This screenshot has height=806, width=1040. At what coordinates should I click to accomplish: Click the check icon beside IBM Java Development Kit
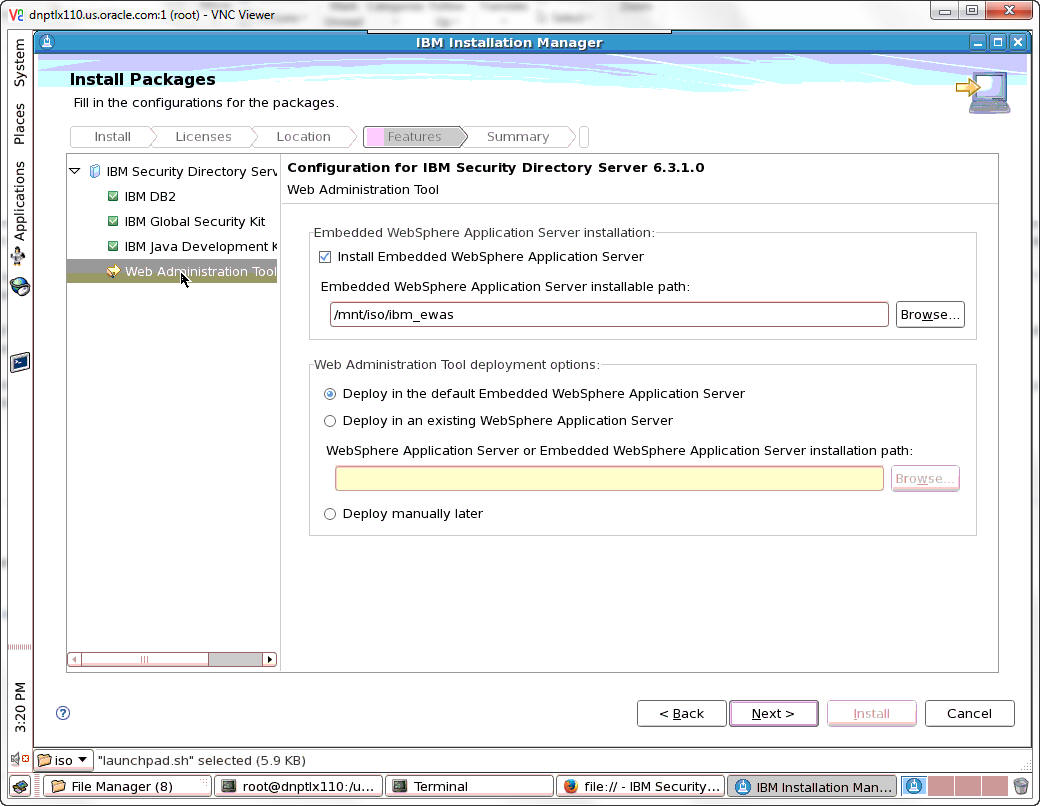pyautogui.click(x=113, y=246)
